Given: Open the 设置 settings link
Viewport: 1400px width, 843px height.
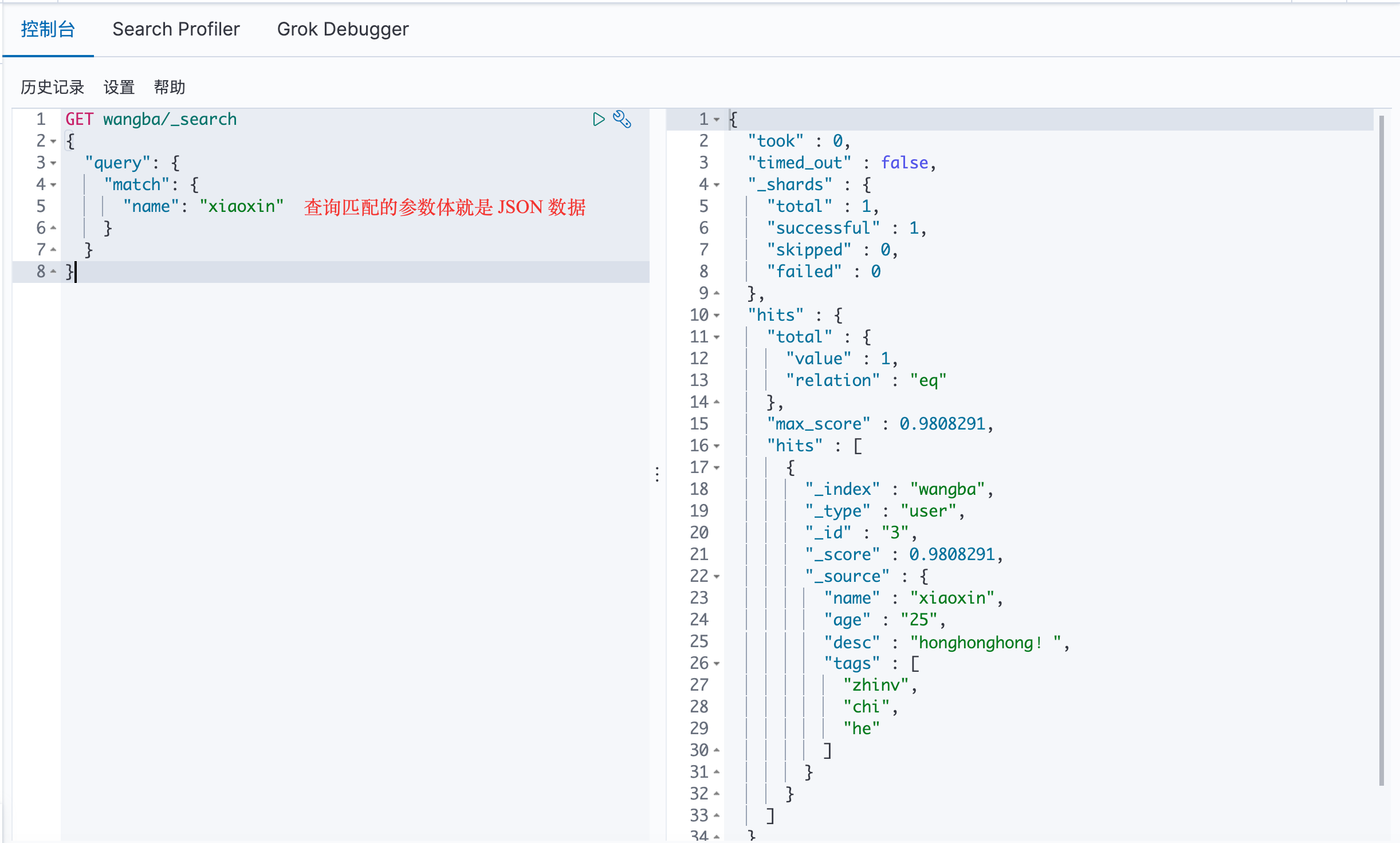Looking at the screenshot, I should click(x=119, y=87).
